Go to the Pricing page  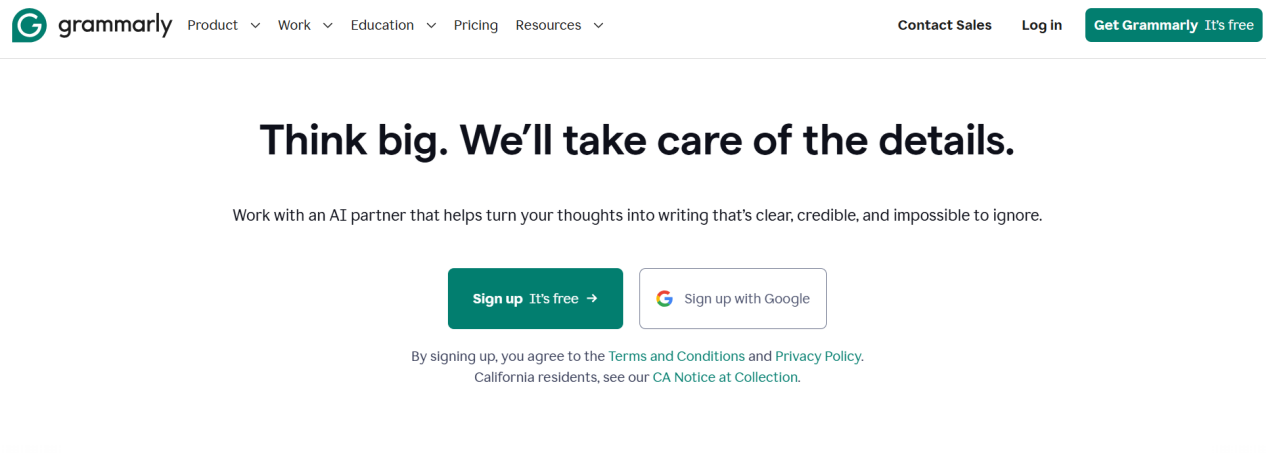tap(476, 25)
